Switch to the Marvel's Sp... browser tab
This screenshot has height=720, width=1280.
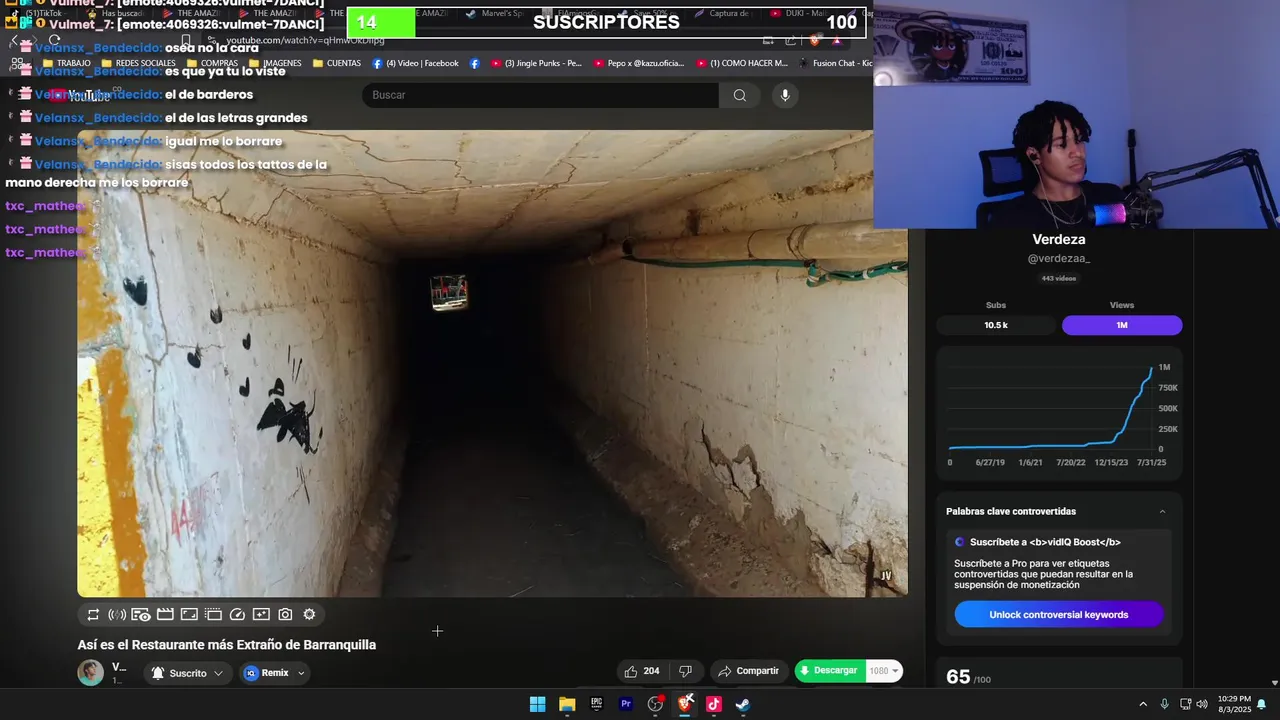pos(493,13)
